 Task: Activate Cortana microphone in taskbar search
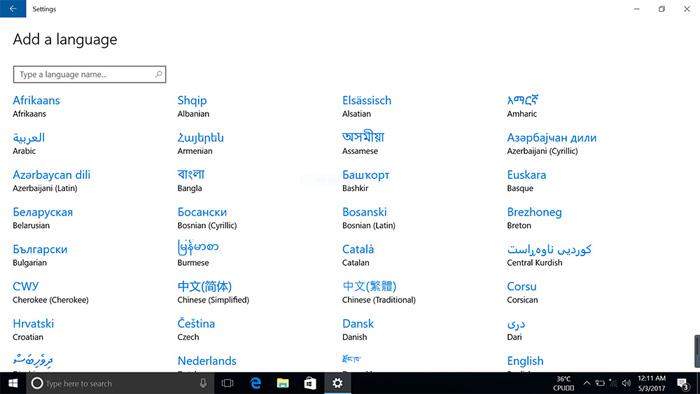coord(203,383)
